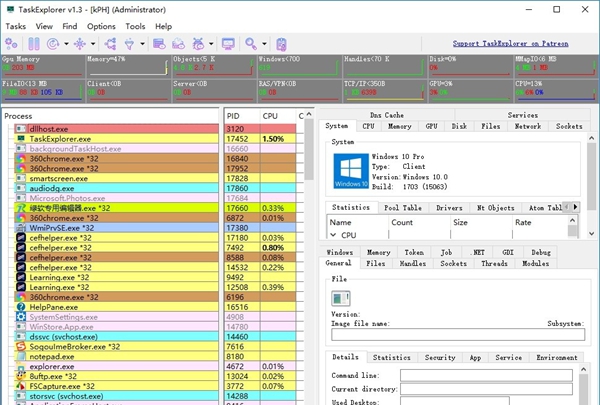The height and width of the screenshot is (405, 600).
Task: Sort by the Process column header
Action: (111, 116)
